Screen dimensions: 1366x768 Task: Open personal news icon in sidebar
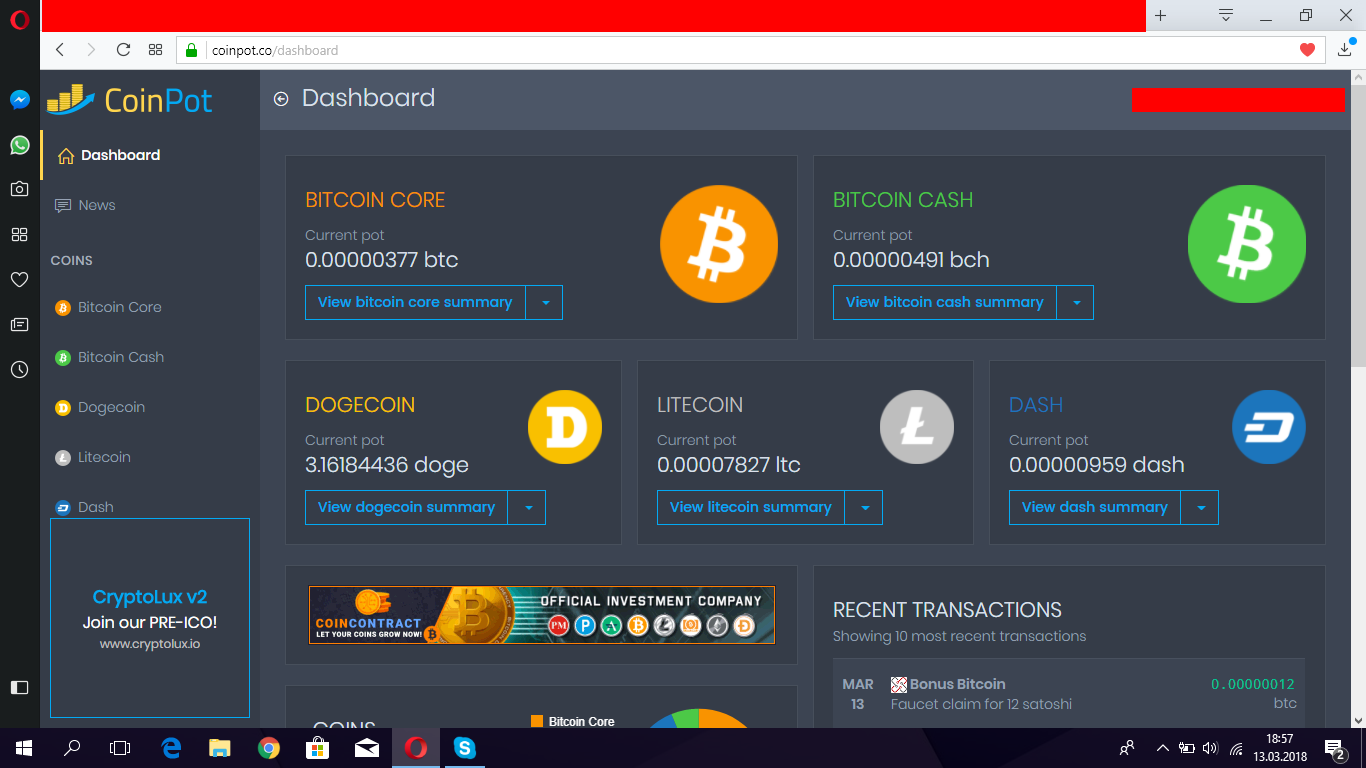tap(19, 324)
